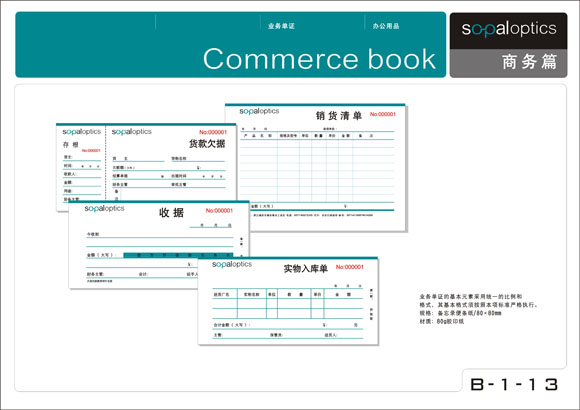The height and width of the screenshot is (410, 580).
Task: Click the page code 'B-1-13'
Action: pos(514,384)
